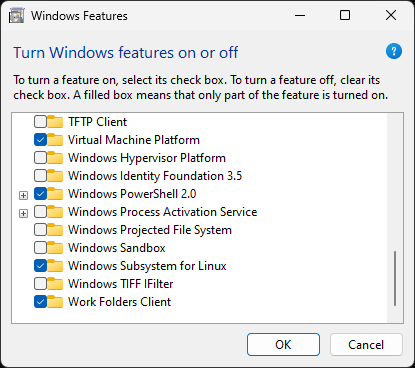Check the Windows Hypervisor Platform box

point(40,158)
